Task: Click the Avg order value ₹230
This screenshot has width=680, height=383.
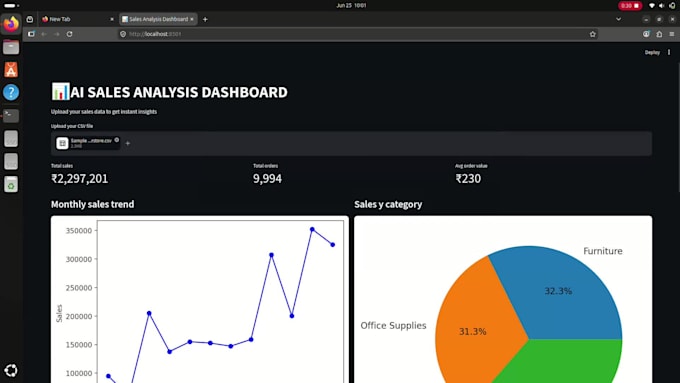Action: click(468, 179)
